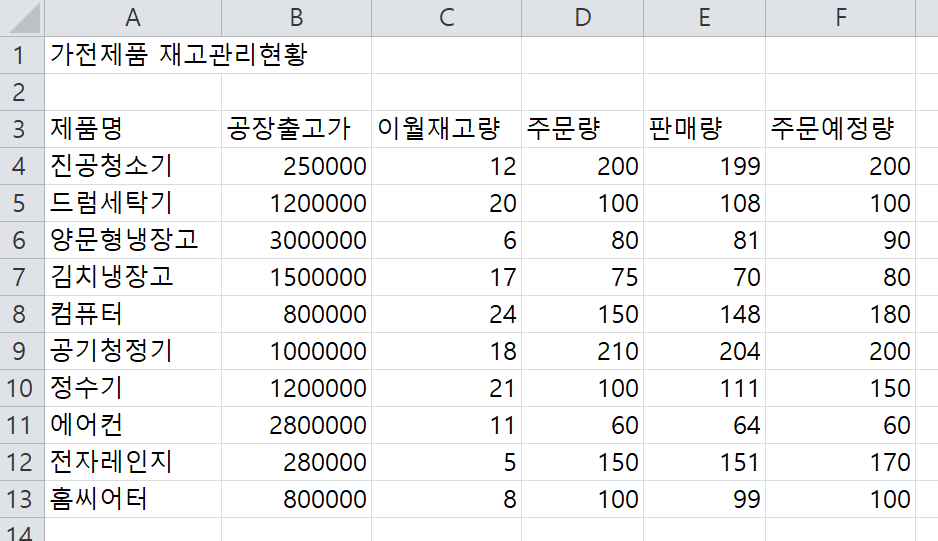938x541 pixels.
Task: Select the 컴퓨터 cell
Action: (133, 314)
